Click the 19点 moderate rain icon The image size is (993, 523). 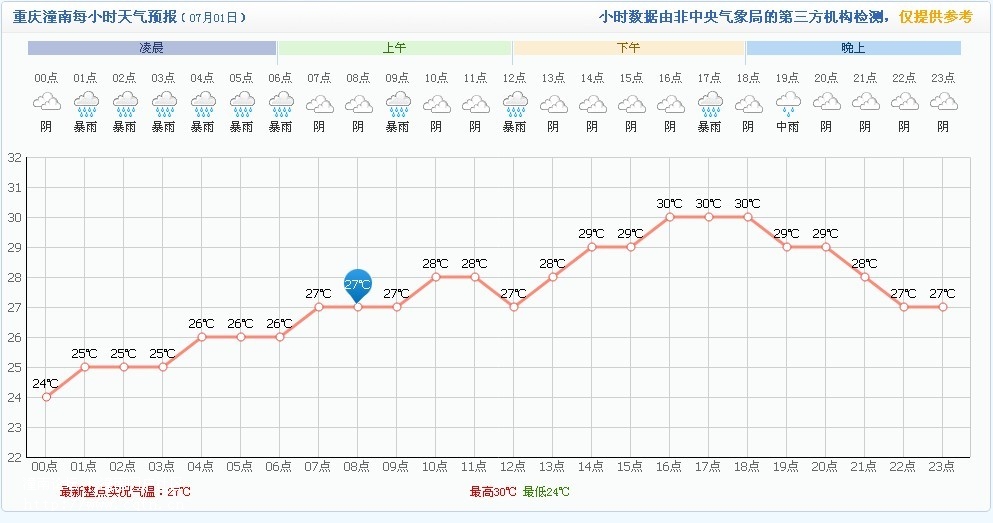coord(788,104)
